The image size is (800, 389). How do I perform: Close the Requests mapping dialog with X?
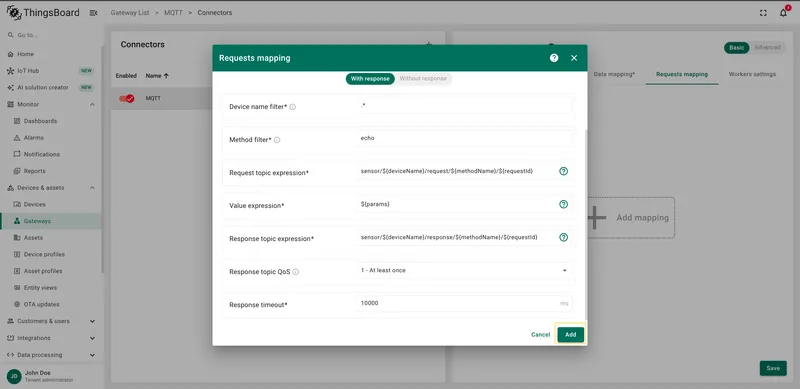[574, 58]
